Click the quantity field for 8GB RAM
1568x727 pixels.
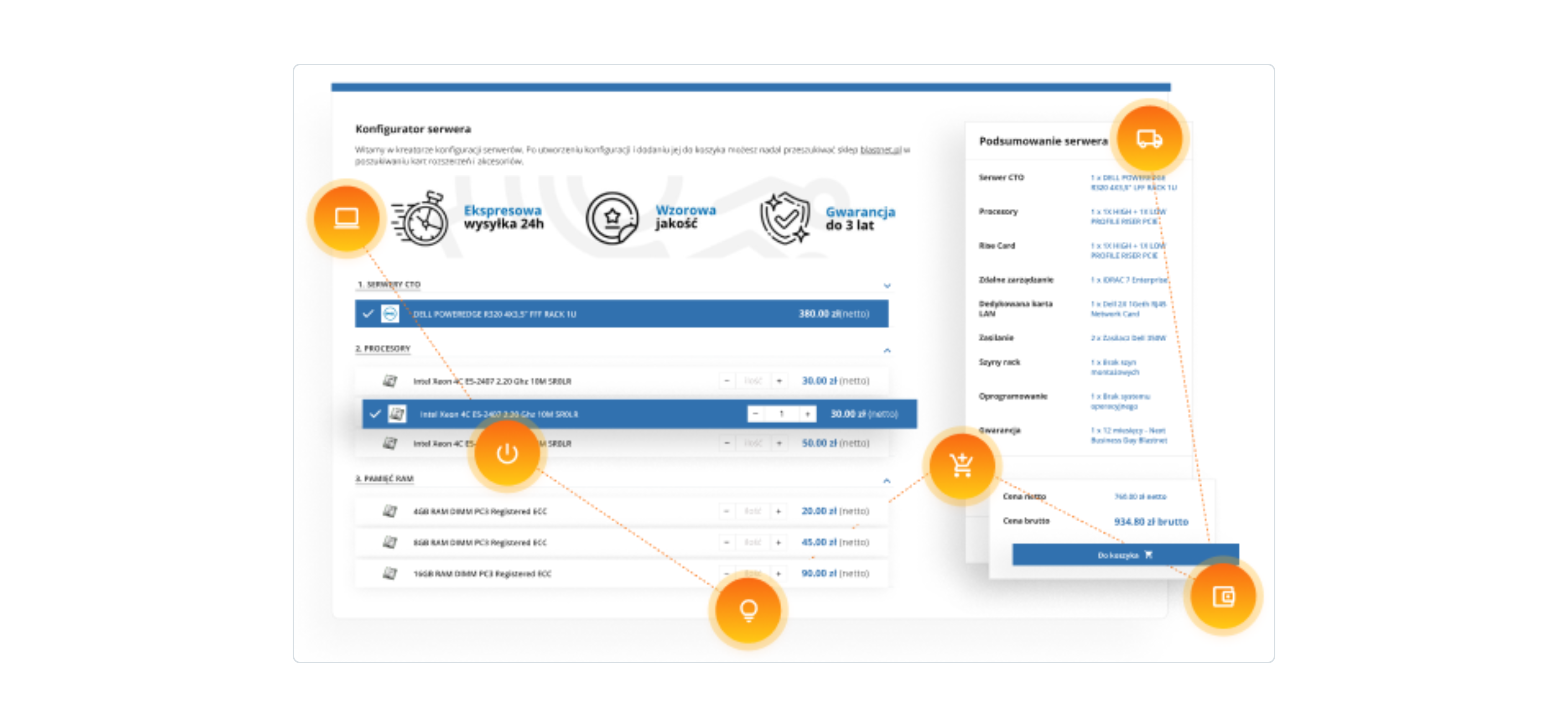click(753, 542)
